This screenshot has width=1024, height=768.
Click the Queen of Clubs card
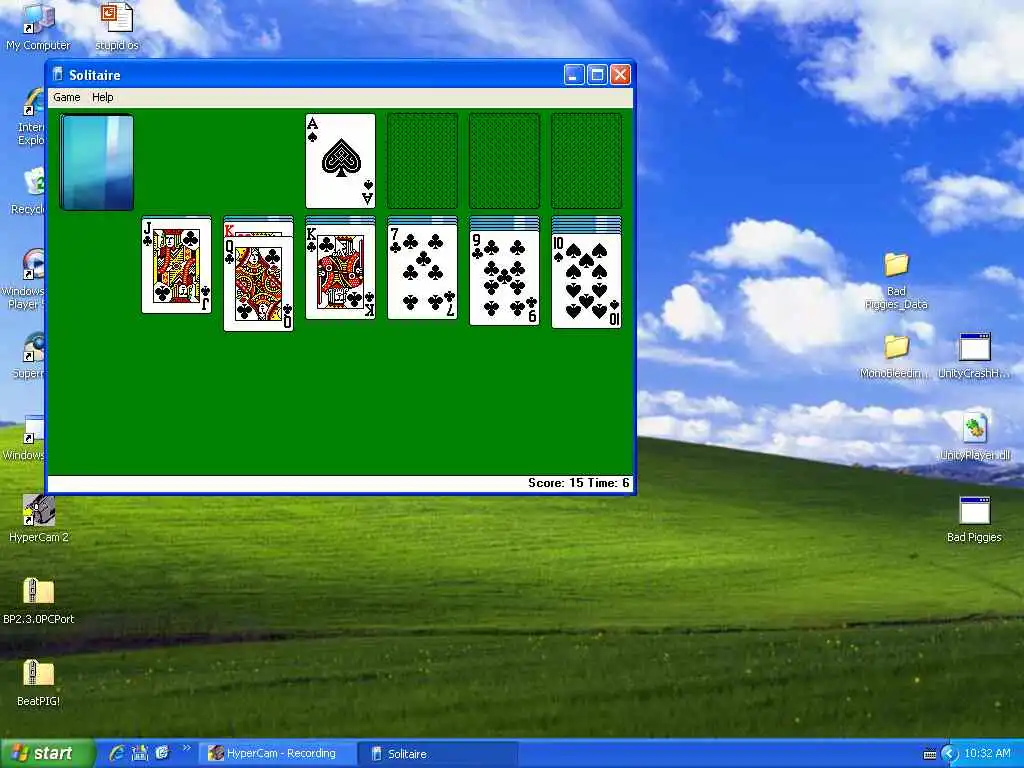tap(259, 283)
